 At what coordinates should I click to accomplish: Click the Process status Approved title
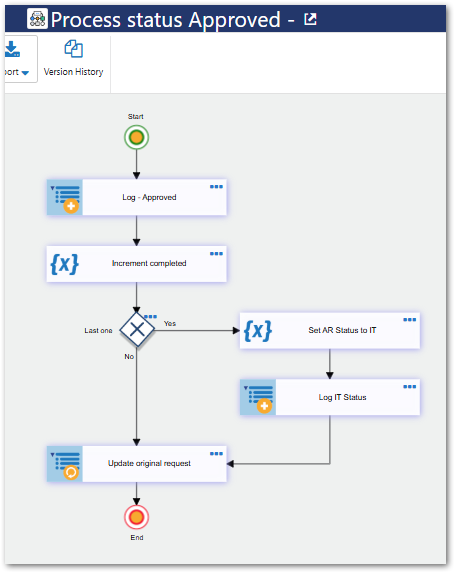pos(166,20)
